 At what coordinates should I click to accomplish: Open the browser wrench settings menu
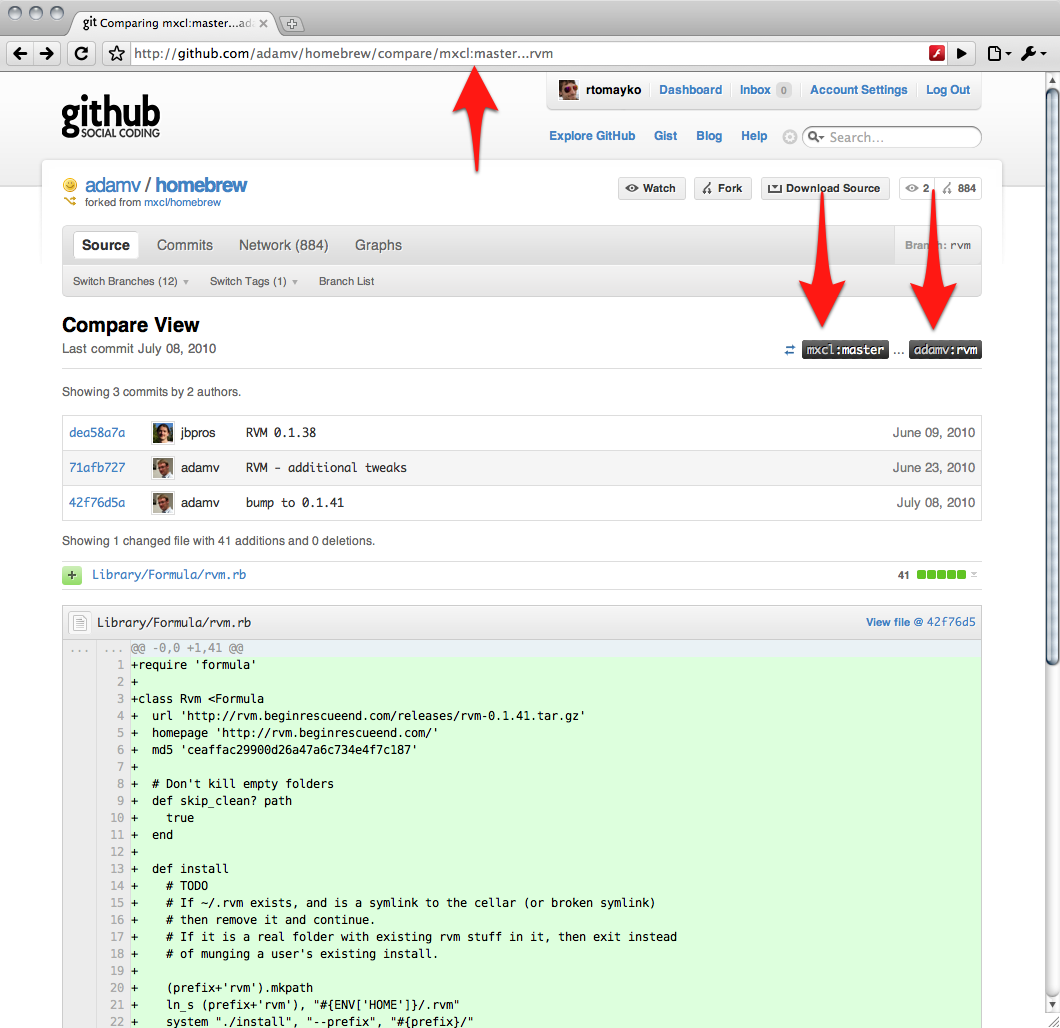click(x=1032, y=54)
